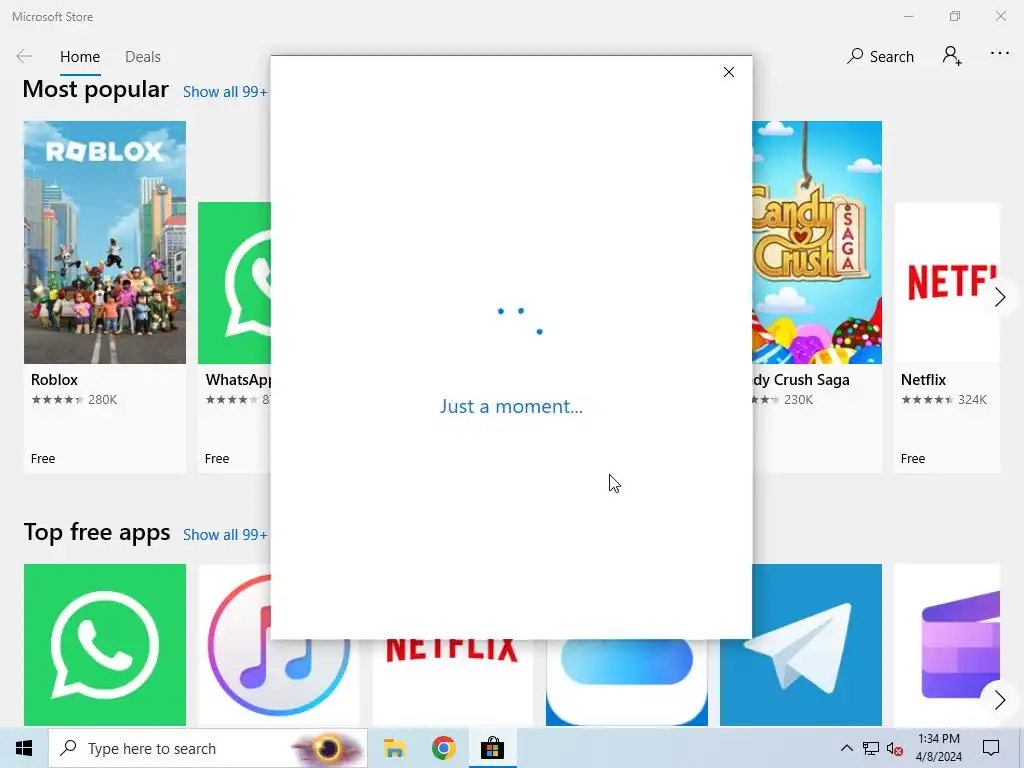Go back with the back arrow

pos(24,56)
